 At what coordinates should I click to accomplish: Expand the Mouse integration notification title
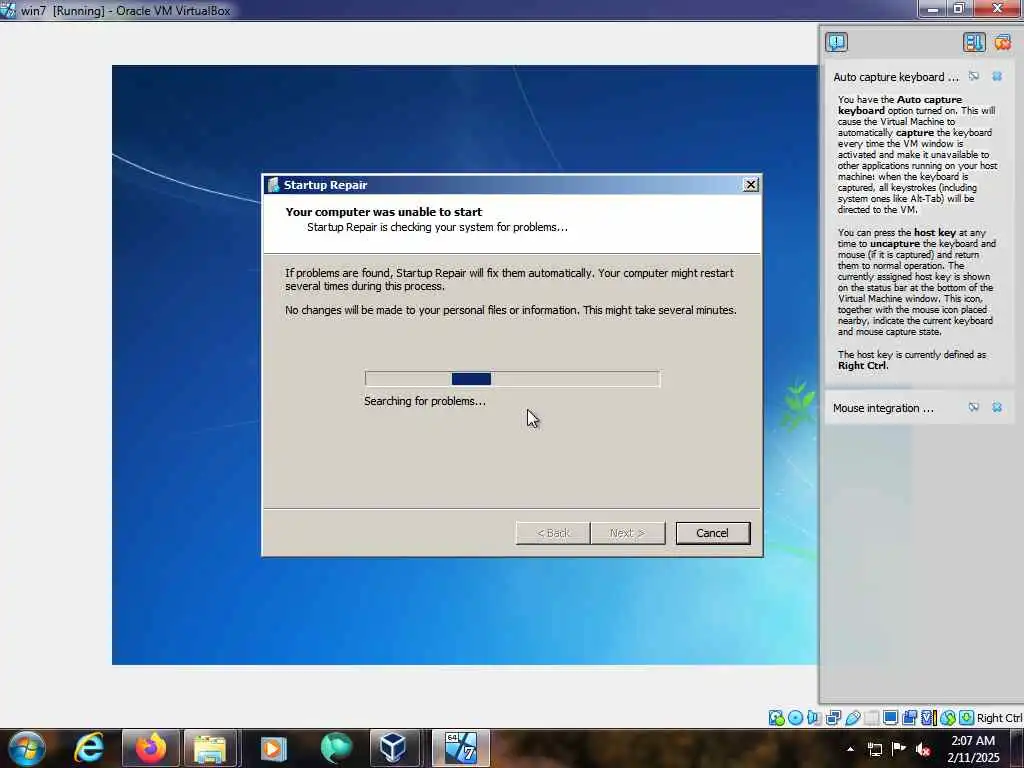pyautogui.click(x=883, y=408)
